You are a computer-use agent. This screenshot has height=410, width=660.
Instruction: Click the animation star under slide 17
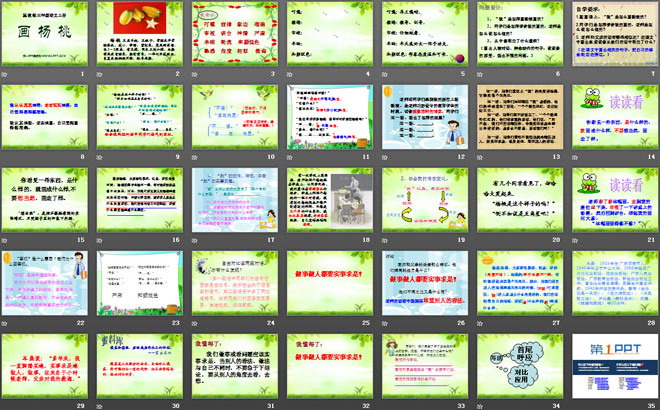(195, 240)
